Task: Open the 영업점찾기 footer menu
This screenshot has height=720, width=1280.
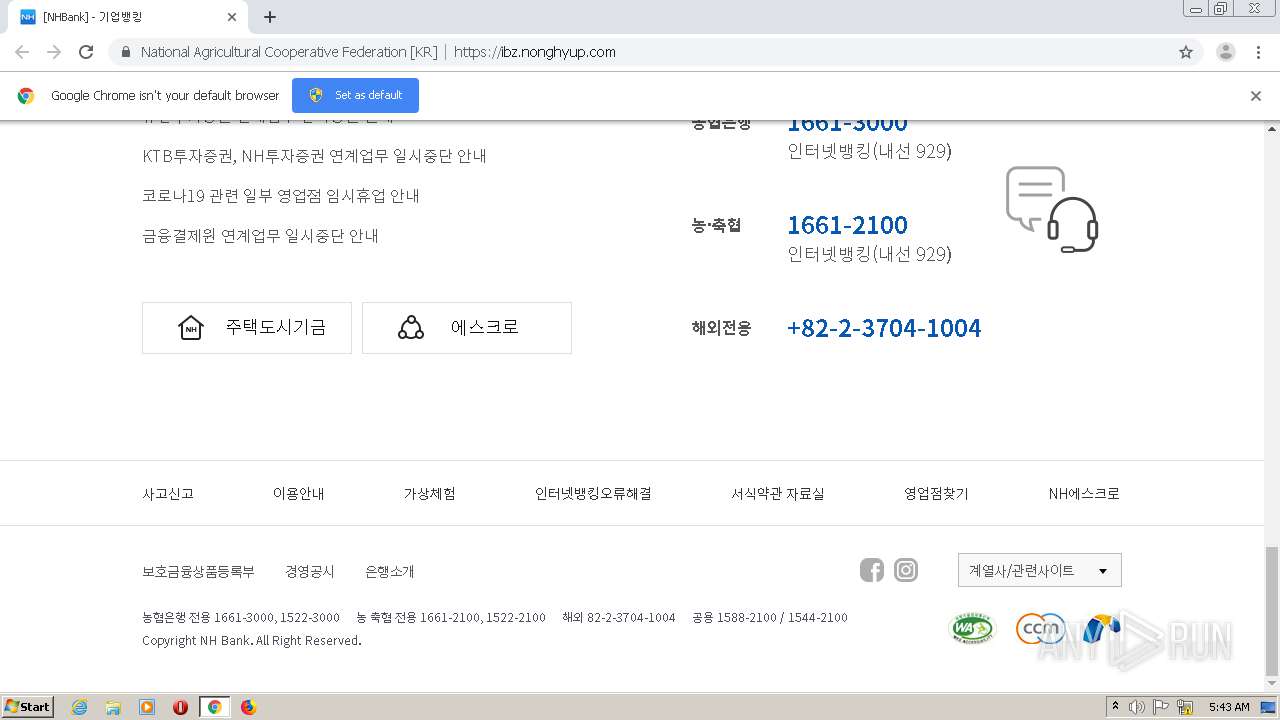Action: [936, 494]
